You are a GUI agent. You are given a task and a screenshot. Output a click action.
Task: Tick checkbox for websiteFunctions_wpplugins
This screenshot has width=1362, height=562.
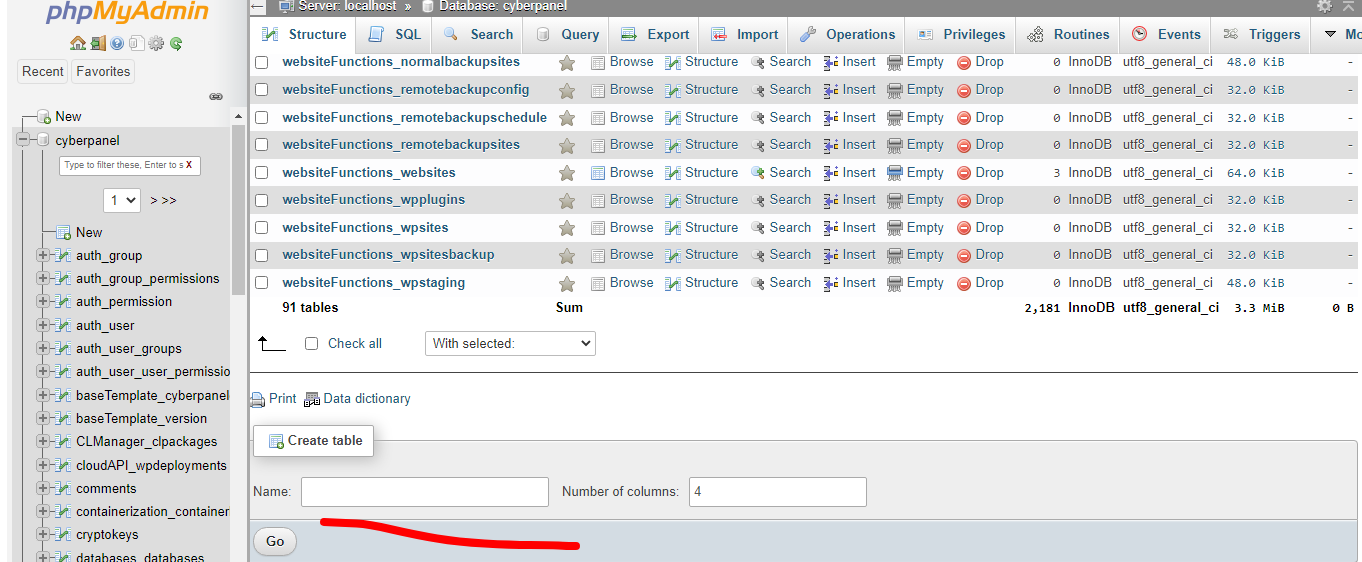coord(262,200)
